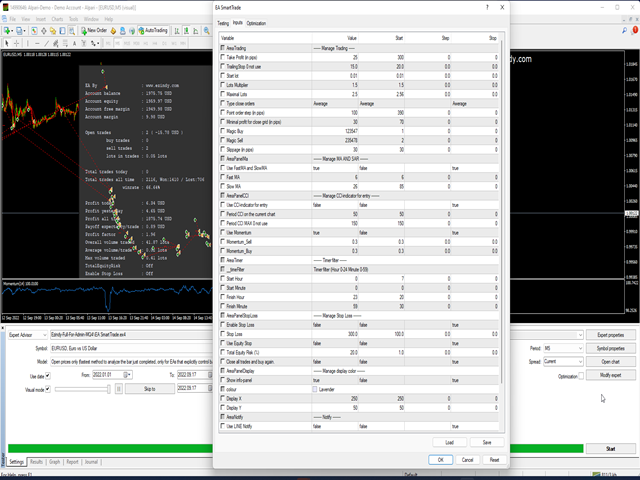Open the Market Watch toolbar icon

[x=34, y=31]
